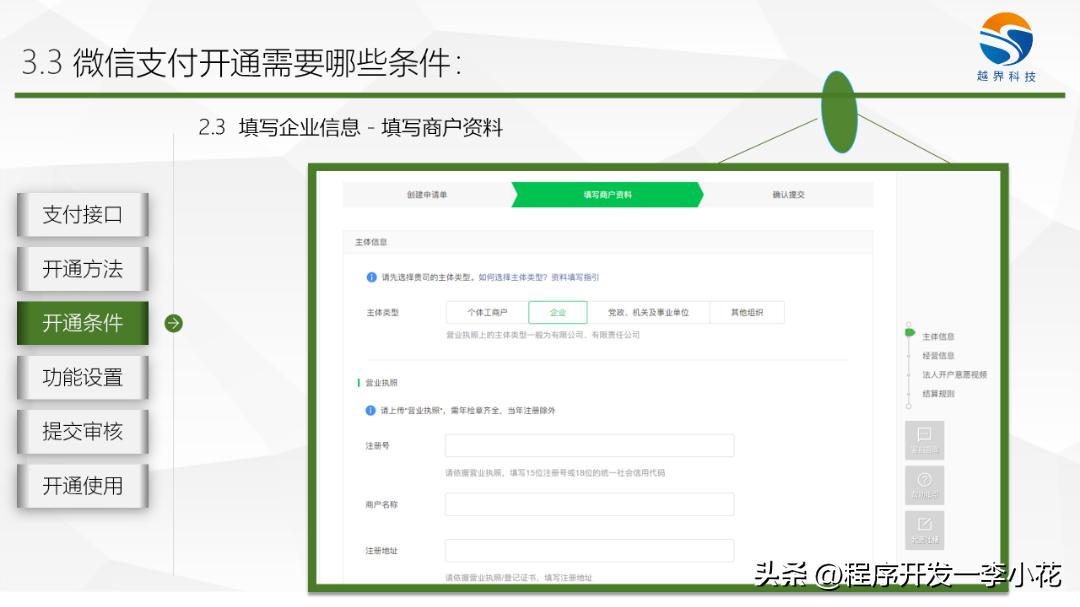
Task: Click the chat message icon in right sidebar
Action: point(924,437)
